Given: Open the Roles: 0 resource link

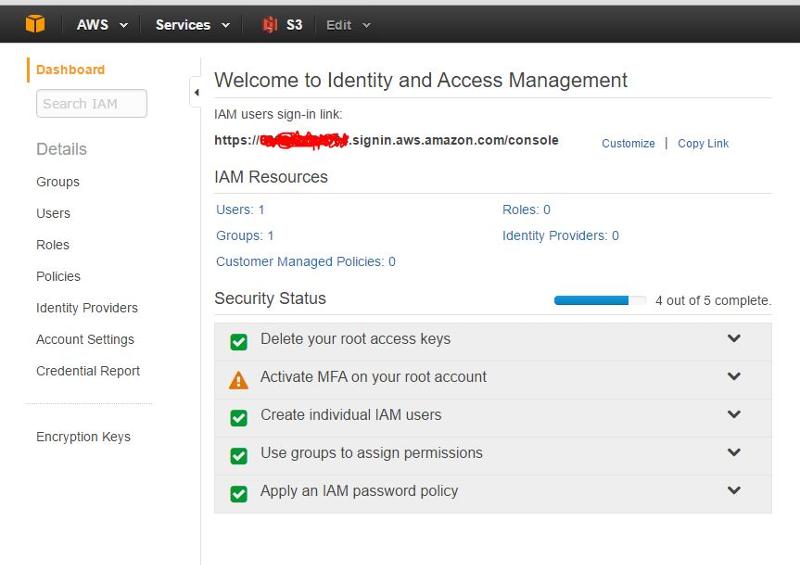Looking at the screenshot, I should pyautogui.click(x=526, y=210).
